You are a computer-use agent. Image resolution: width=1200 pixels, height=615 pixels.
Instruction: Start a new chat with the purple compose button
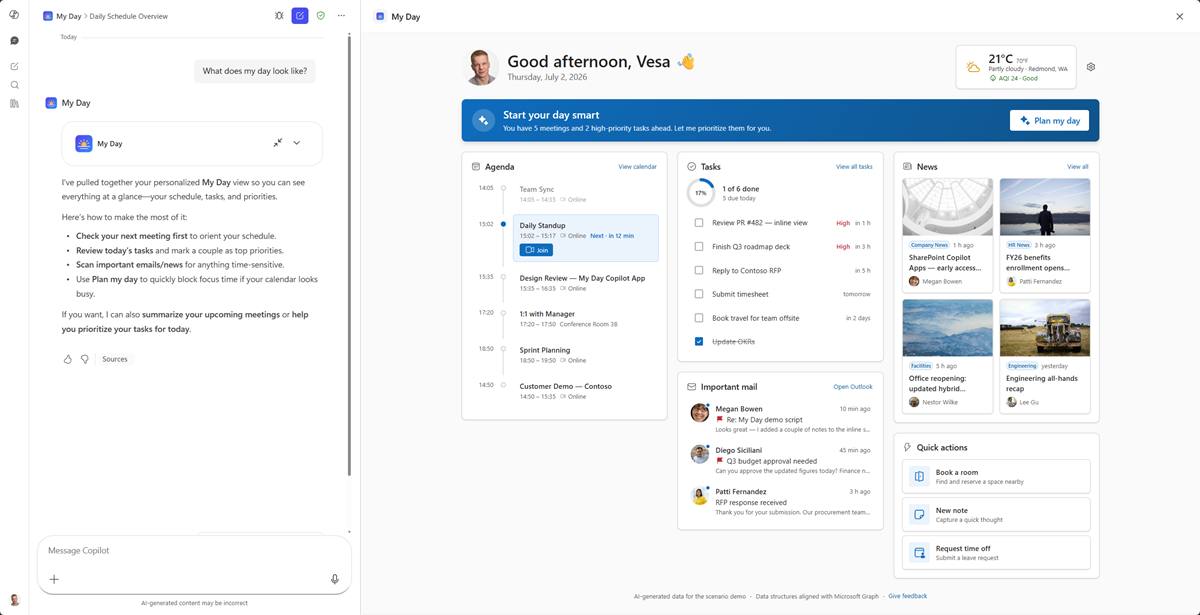tap(300, 16)
